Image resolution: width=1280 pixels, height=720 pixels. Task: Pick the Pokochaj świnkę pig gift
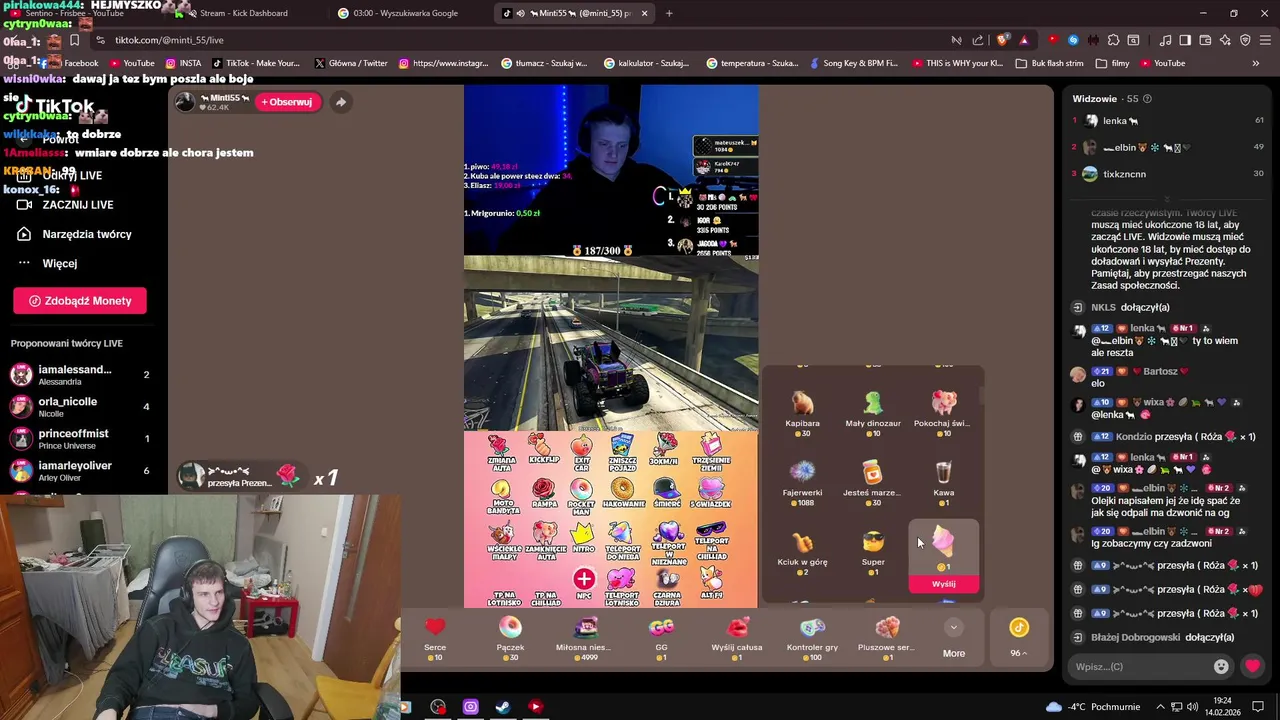[943, 412]
